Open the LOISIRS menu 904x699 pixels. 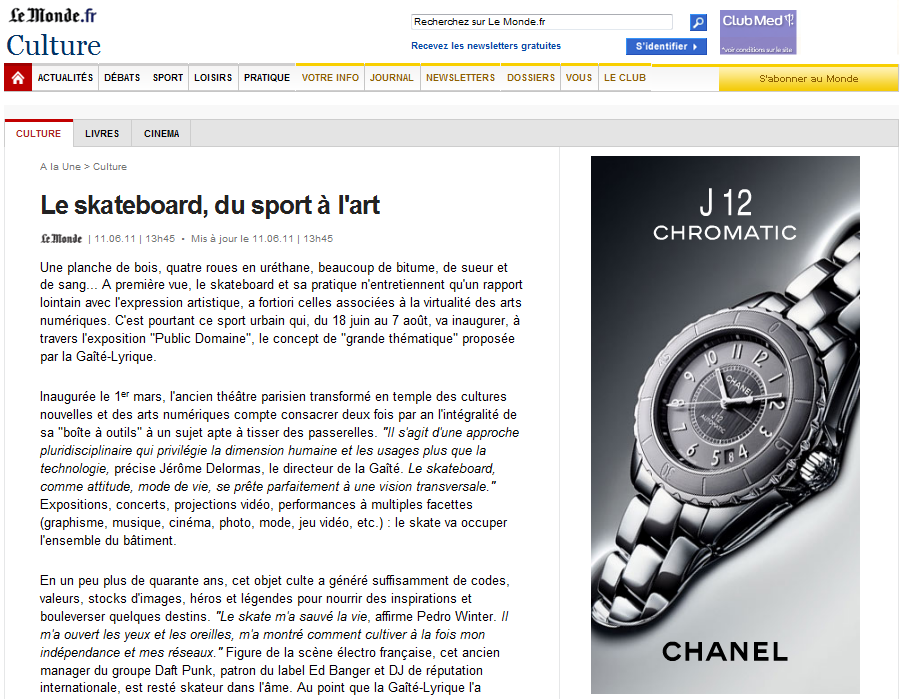click(213, 78)
